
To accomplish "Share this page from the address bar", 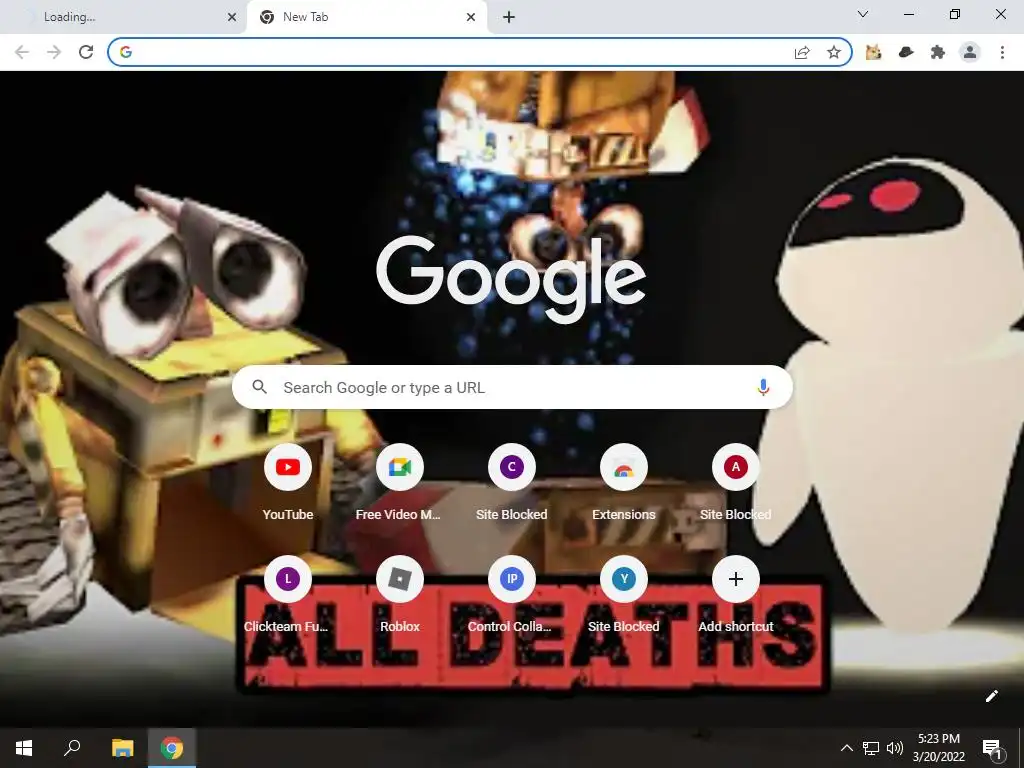I will pos(802,52).
